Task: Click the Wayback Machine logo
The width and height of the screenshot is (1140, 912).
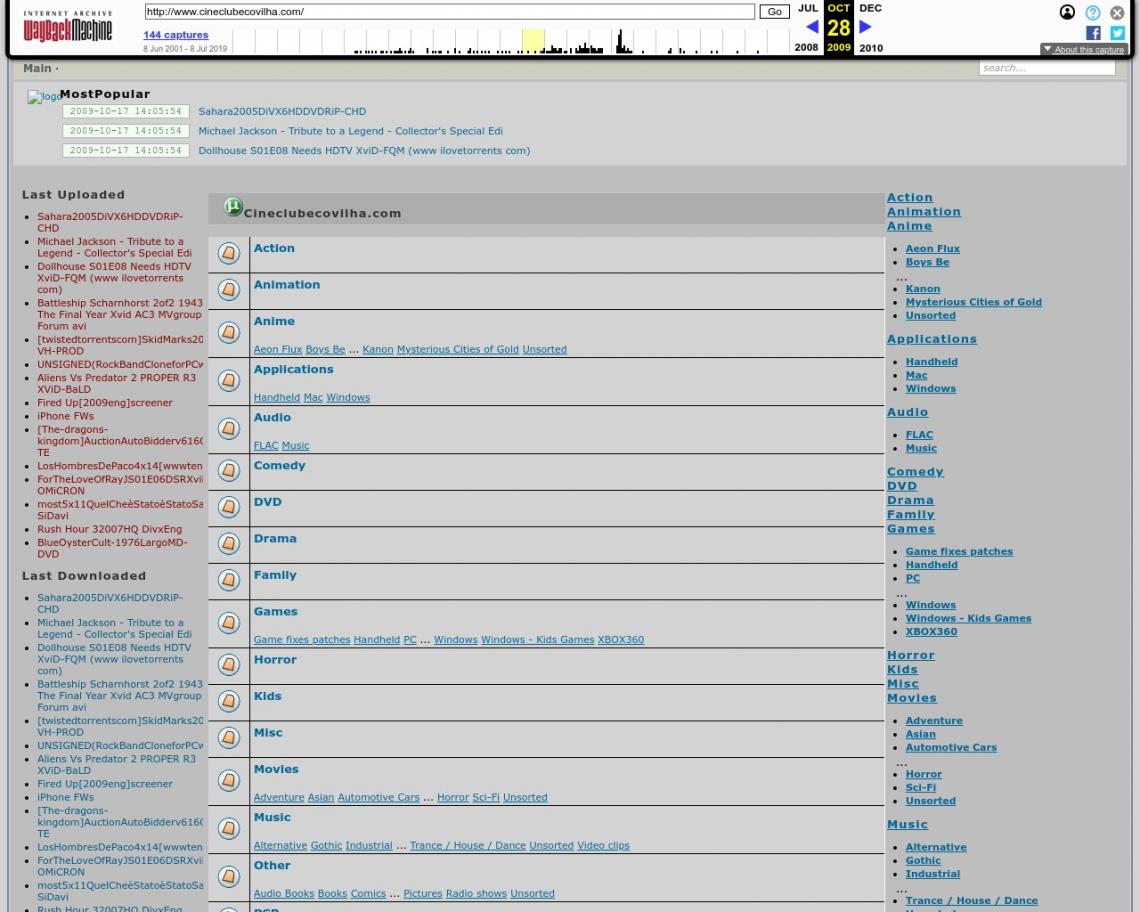Action: click(68, 26)
